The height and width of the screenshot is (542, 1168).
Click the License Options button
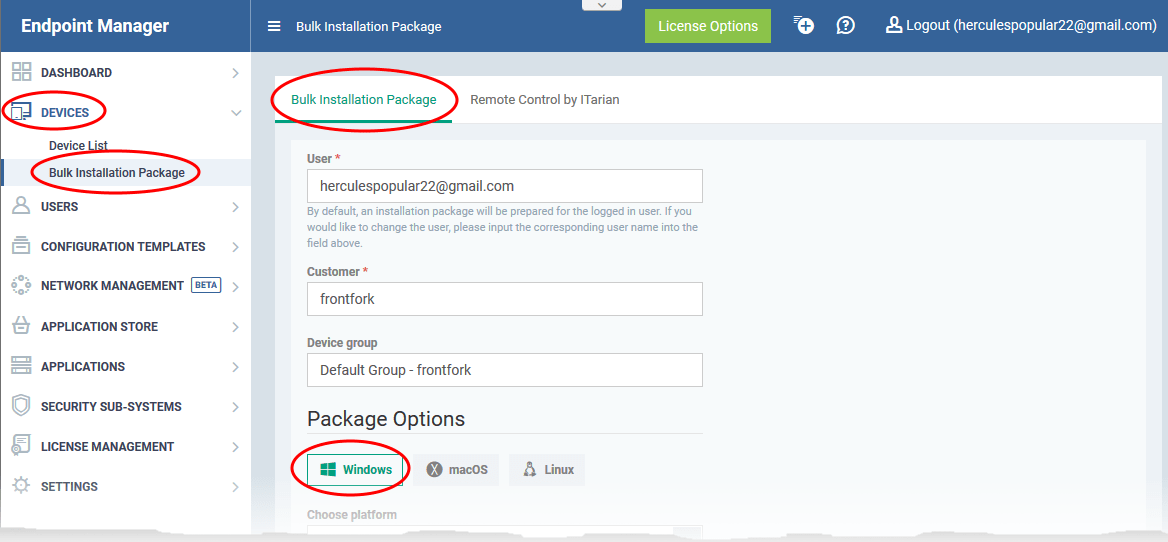[708, 26]
